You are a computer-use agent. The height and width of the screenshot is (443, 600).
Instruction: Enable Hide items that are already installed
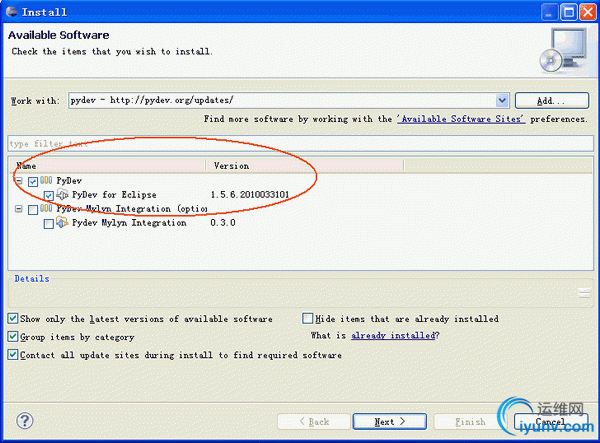point(307,318)
